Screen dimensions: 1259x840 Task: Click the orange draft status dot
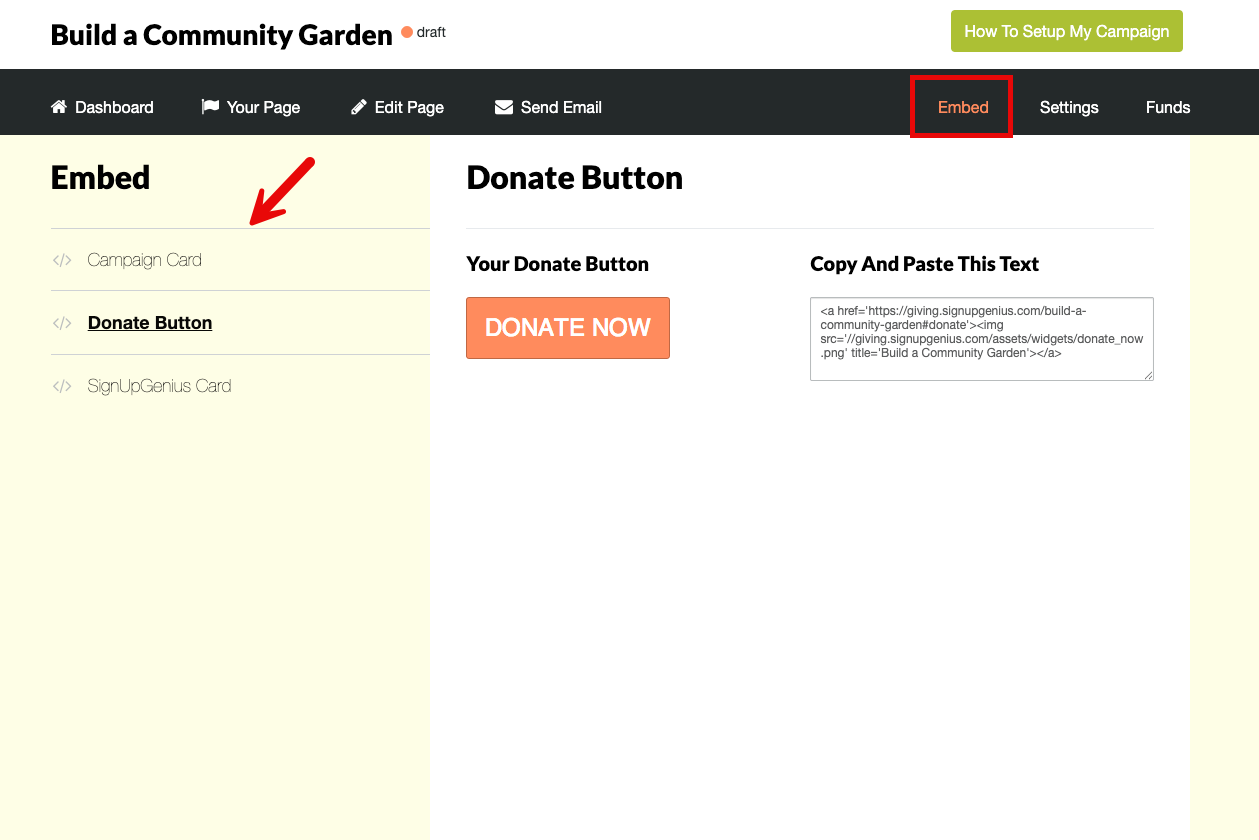pos(407,32)
